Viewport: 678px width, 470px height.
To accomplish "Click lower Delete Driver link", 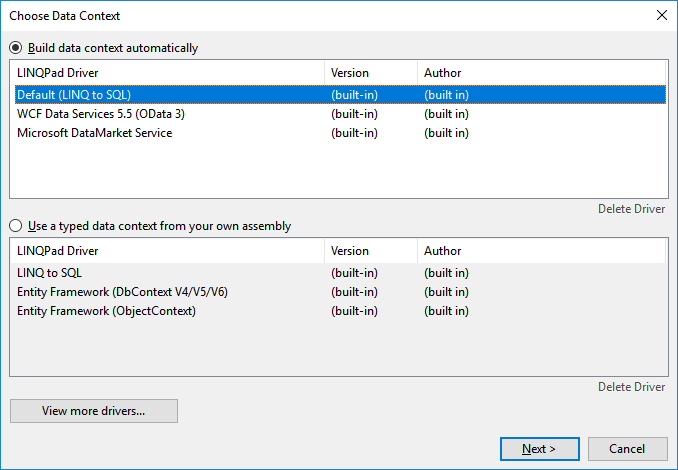I will tap(631, 387).
